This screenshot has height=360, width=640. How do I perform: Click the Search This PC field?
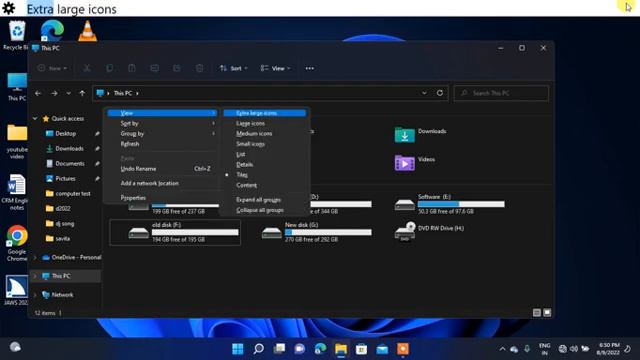click(501, 93)
